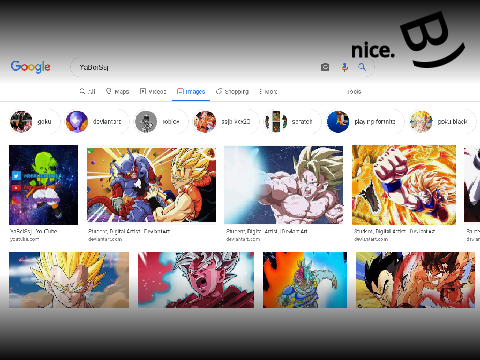Open the Tools filter options
Viewport: 480px width, 360px height.
point(354,91)
